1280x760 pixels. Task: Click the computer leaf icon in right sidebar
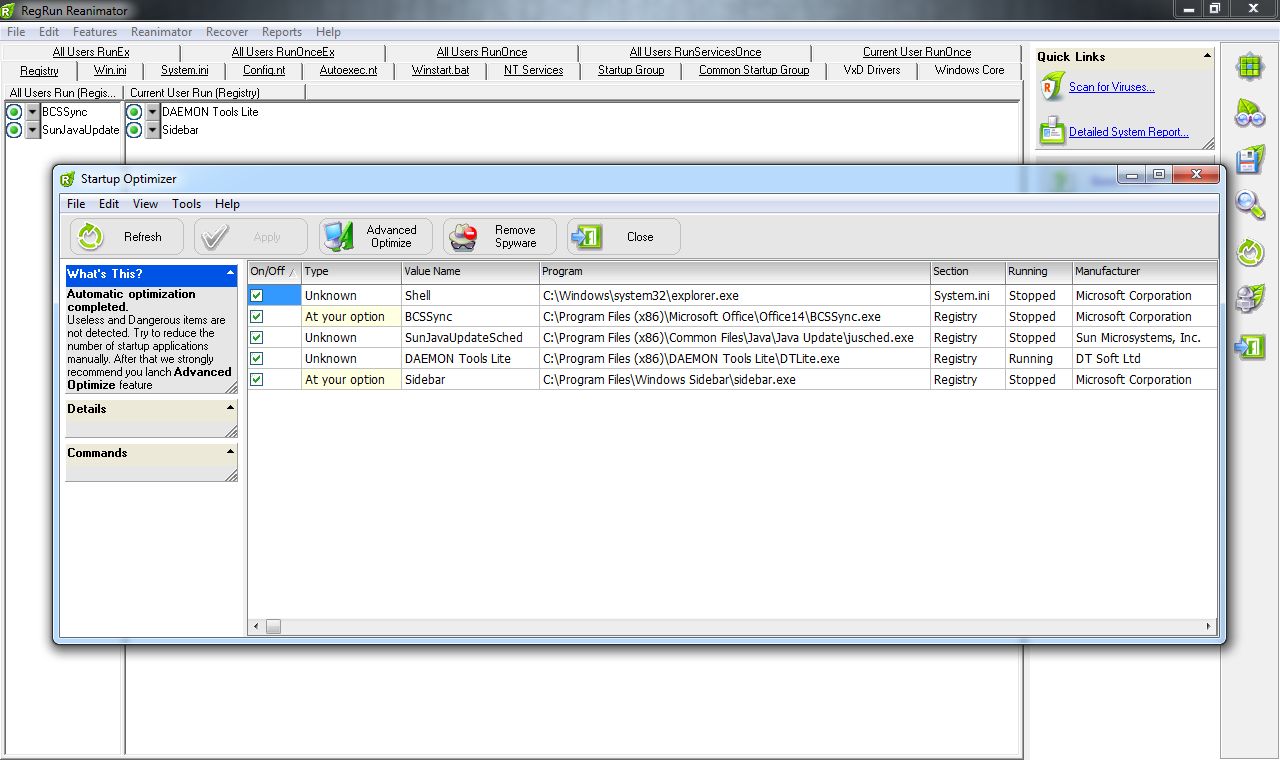point(1250,298)
